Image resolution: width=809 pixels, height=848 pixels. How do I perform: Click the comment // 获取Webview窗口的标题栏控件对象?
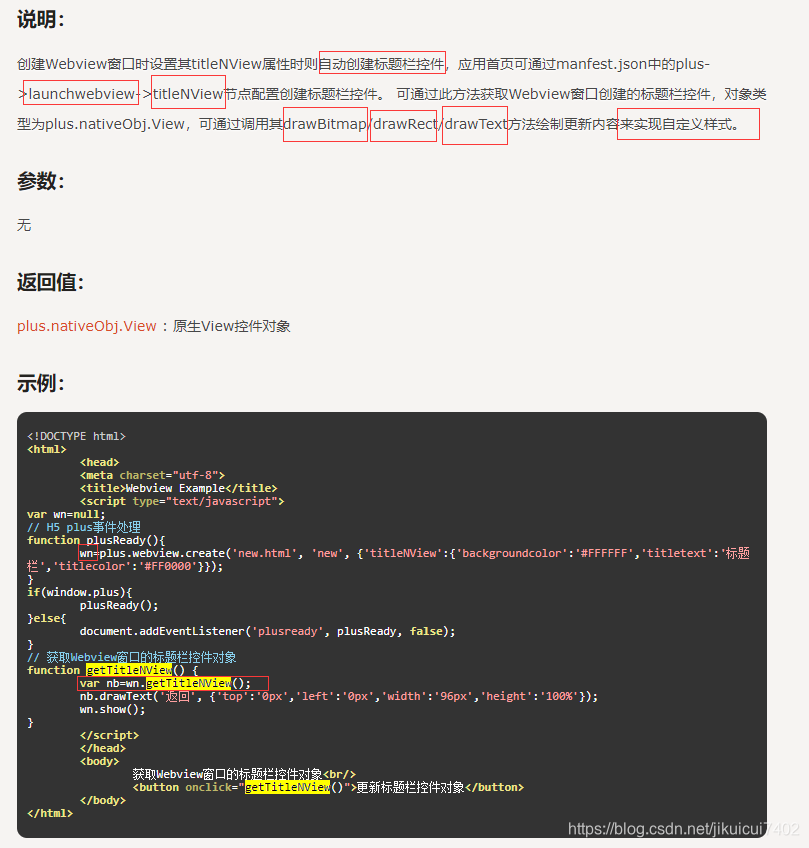point(132,657)
